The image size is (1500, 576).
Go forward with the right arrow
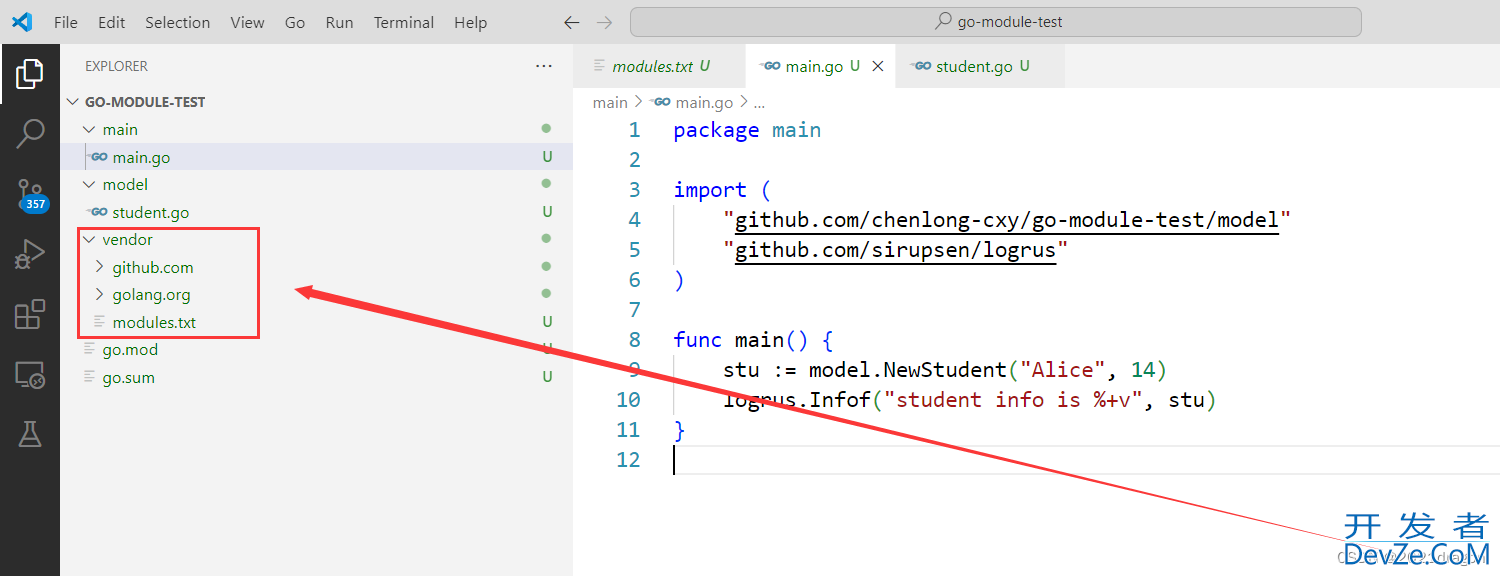[604, 22]
